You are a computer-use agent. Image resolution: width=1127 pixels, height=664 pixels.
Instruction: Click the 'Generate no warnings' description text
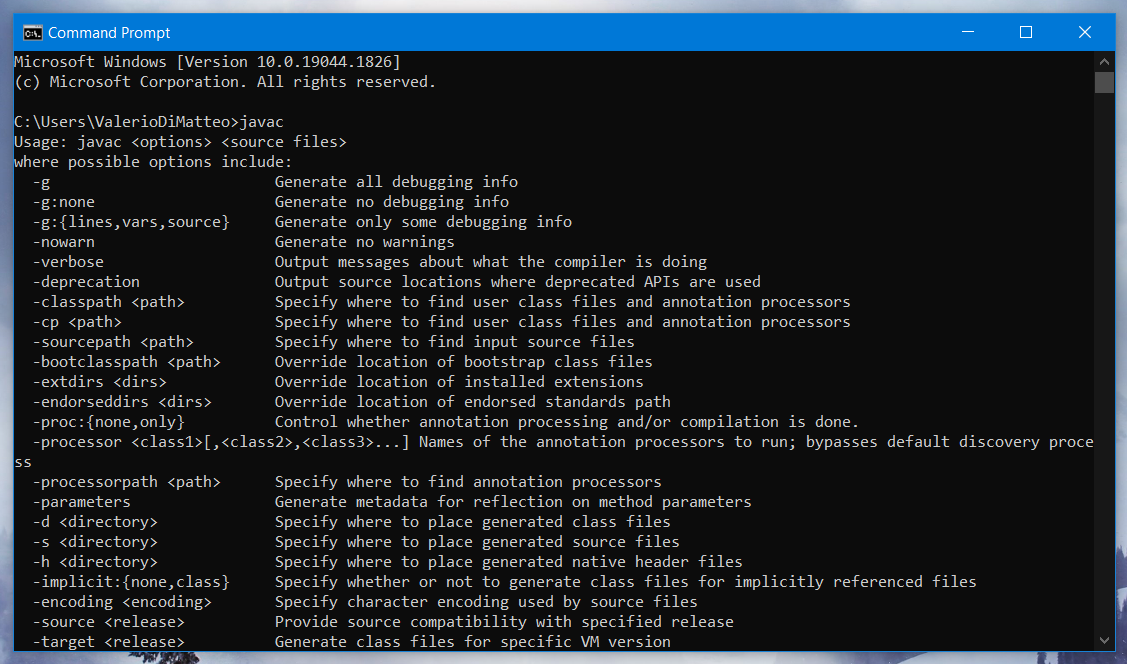coord(364,242)
